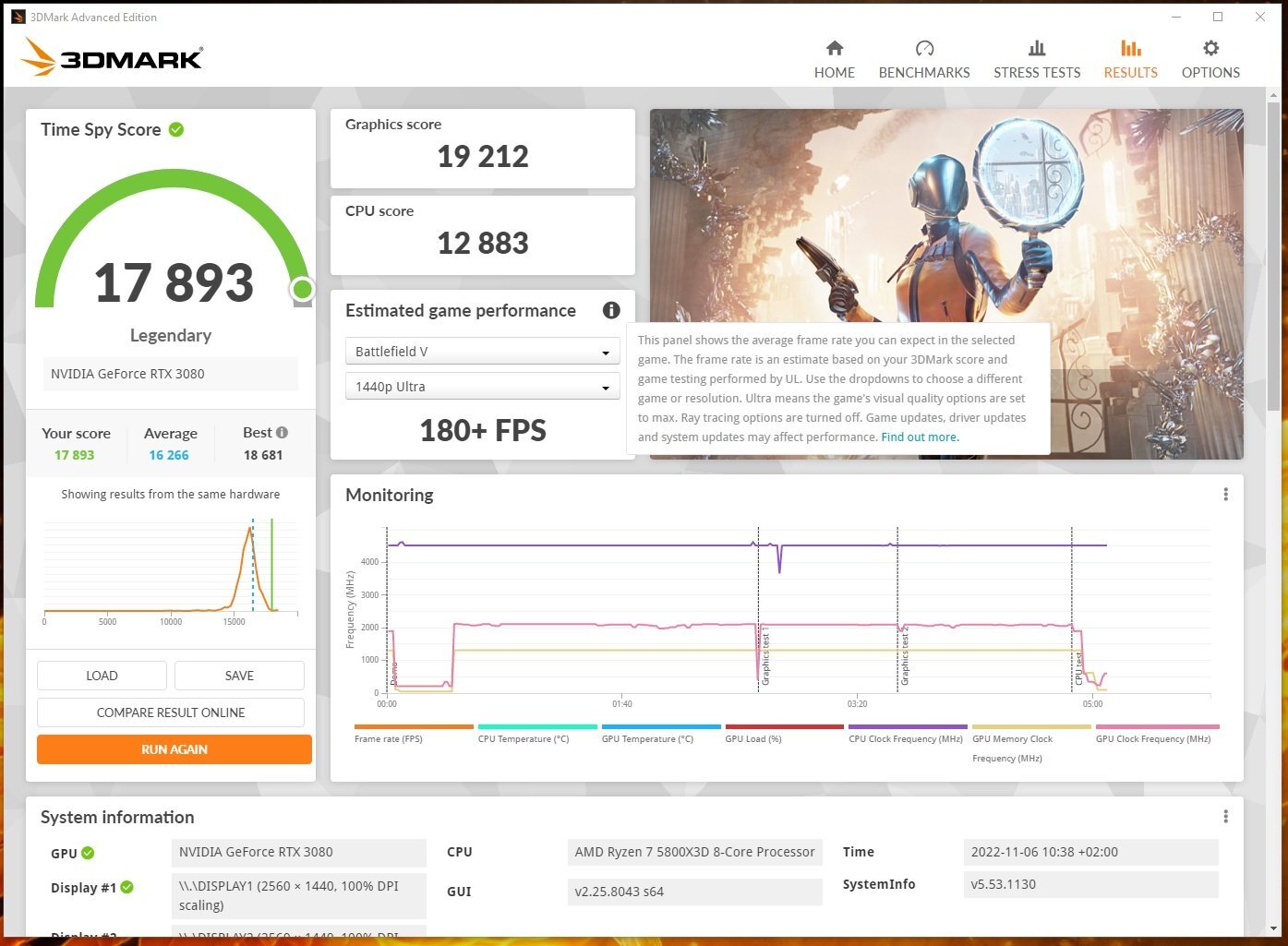Image resolution: width=1288 pixels, height=946 pixels.
Task: Open the Monitoring panel three-dot menu
Action: pos(1225,495)
